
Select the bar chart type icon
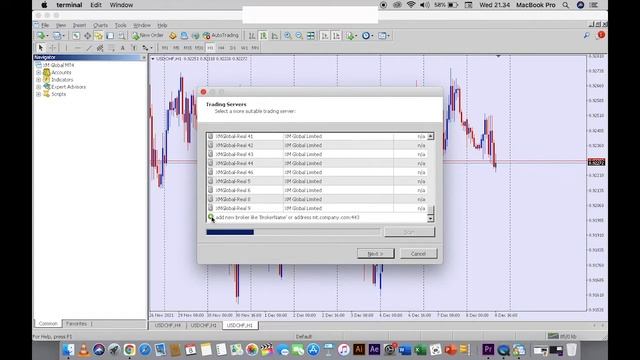click(x=252, y=36)
